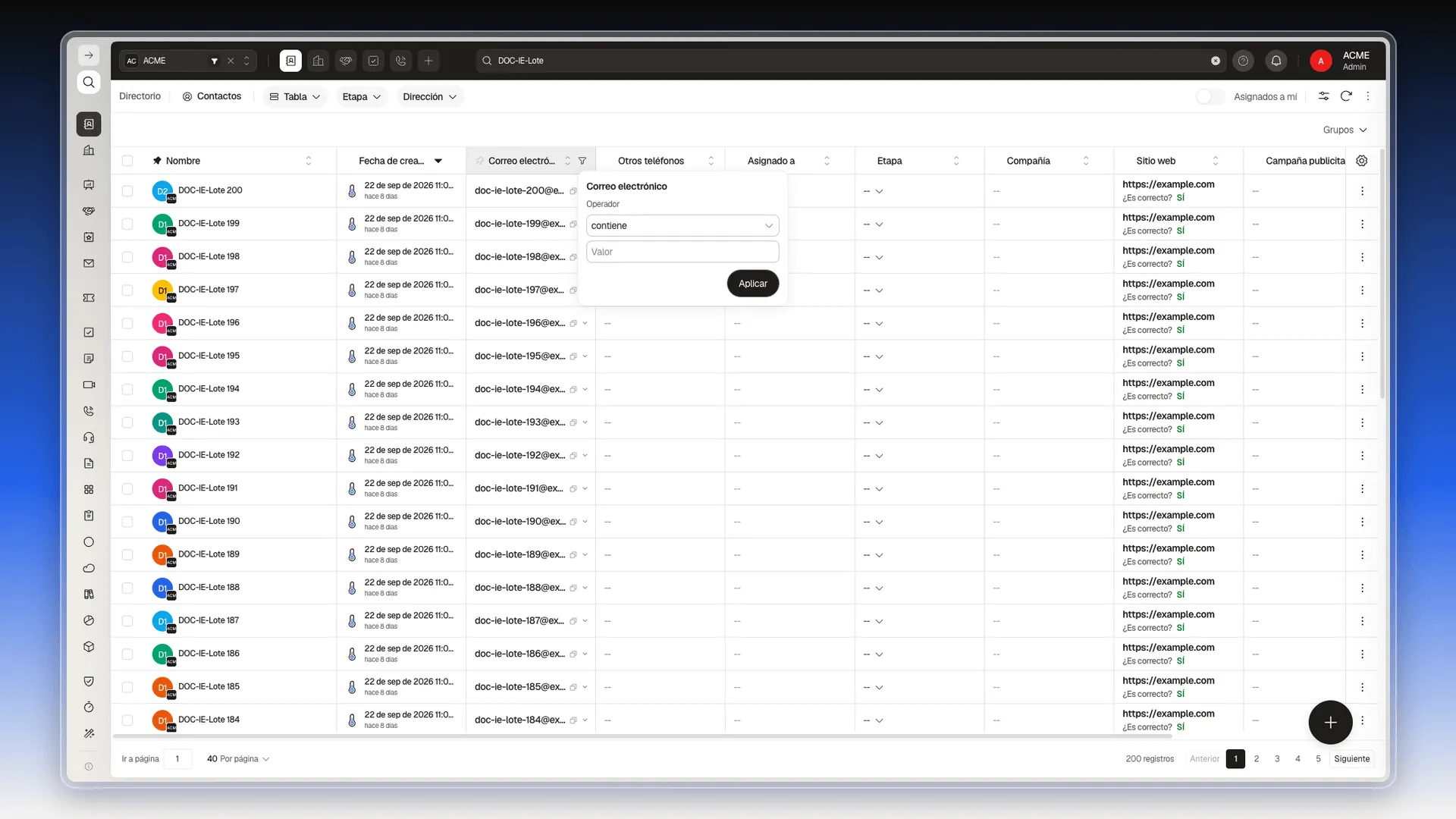Clear the DOC-IE-Lote search text
The width and height of the screenshot is (1456, 819).
tap(1216, 61)
